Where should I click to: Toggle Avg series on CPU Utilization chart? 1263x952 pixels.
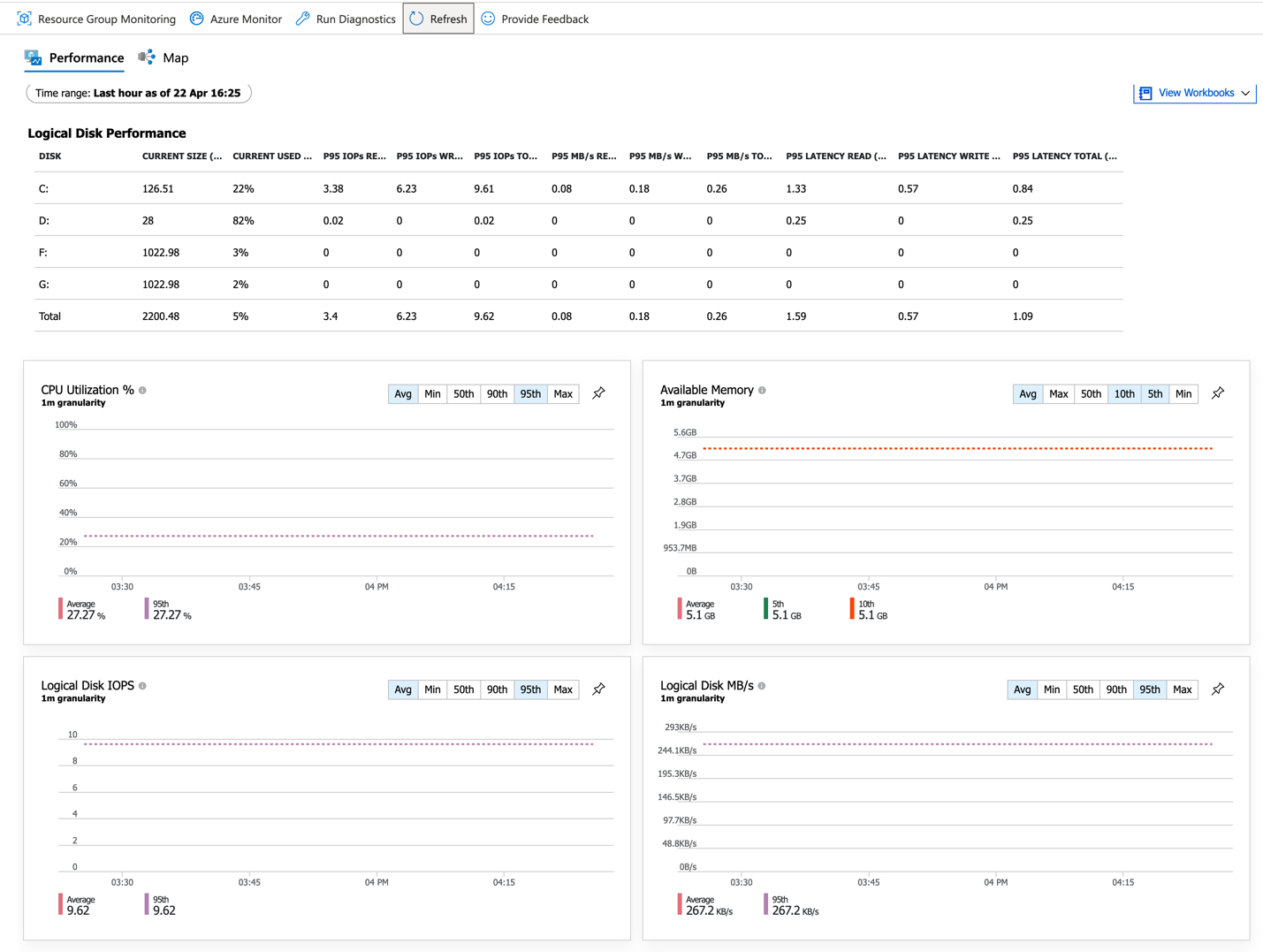pos(403,394)
